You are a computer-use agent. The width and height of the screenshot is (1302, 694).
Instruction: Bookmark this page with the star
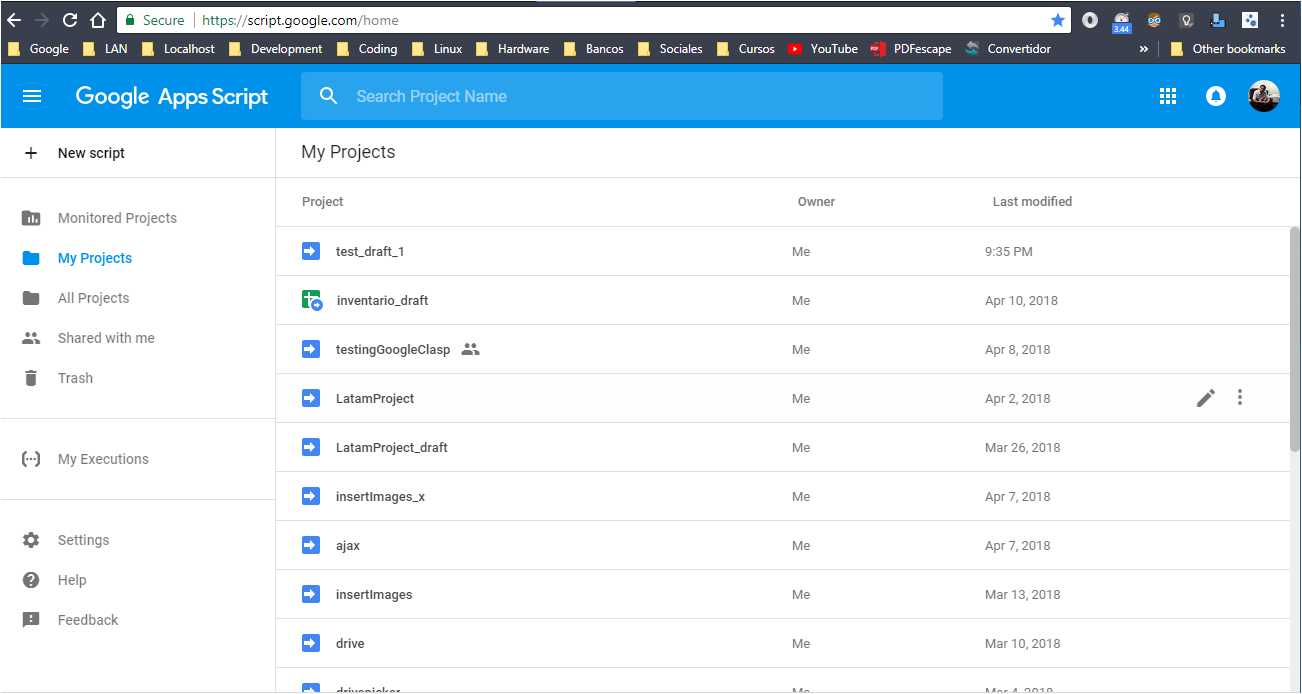tap(1058, 20)
